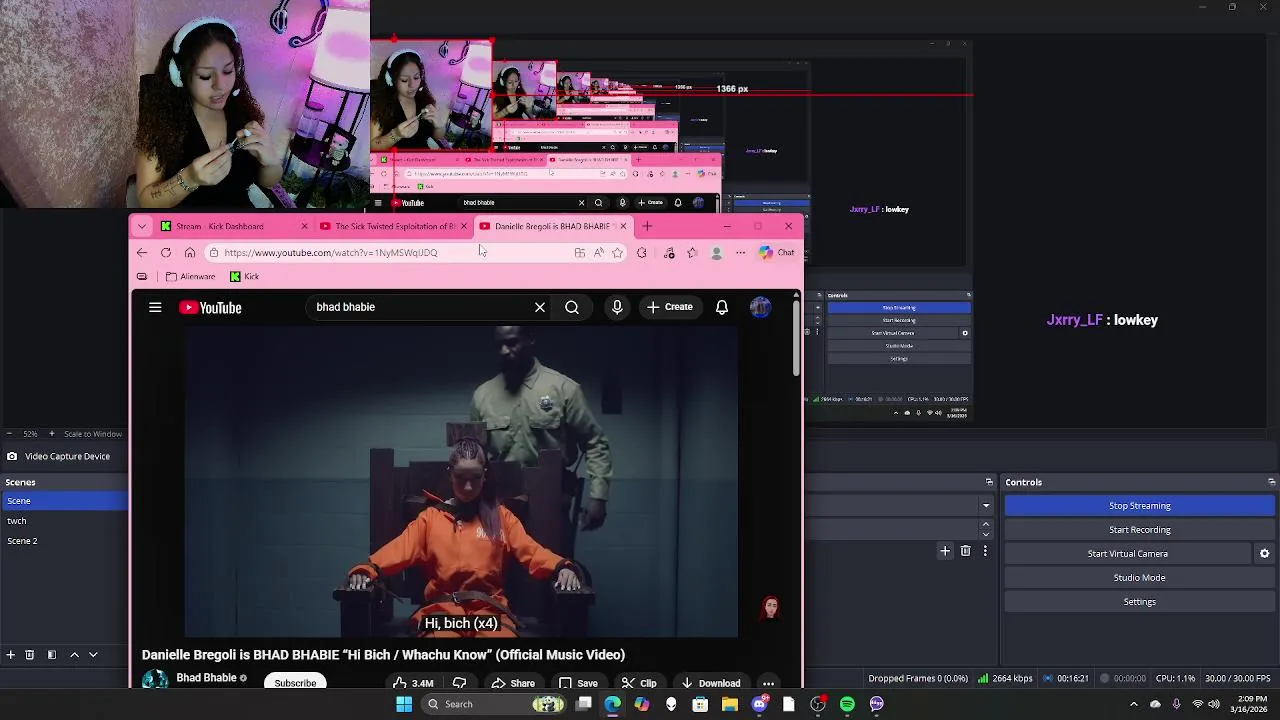Open YouTube notifications bell
This screenshot has width=1280, height=720.
coord(722,307)
